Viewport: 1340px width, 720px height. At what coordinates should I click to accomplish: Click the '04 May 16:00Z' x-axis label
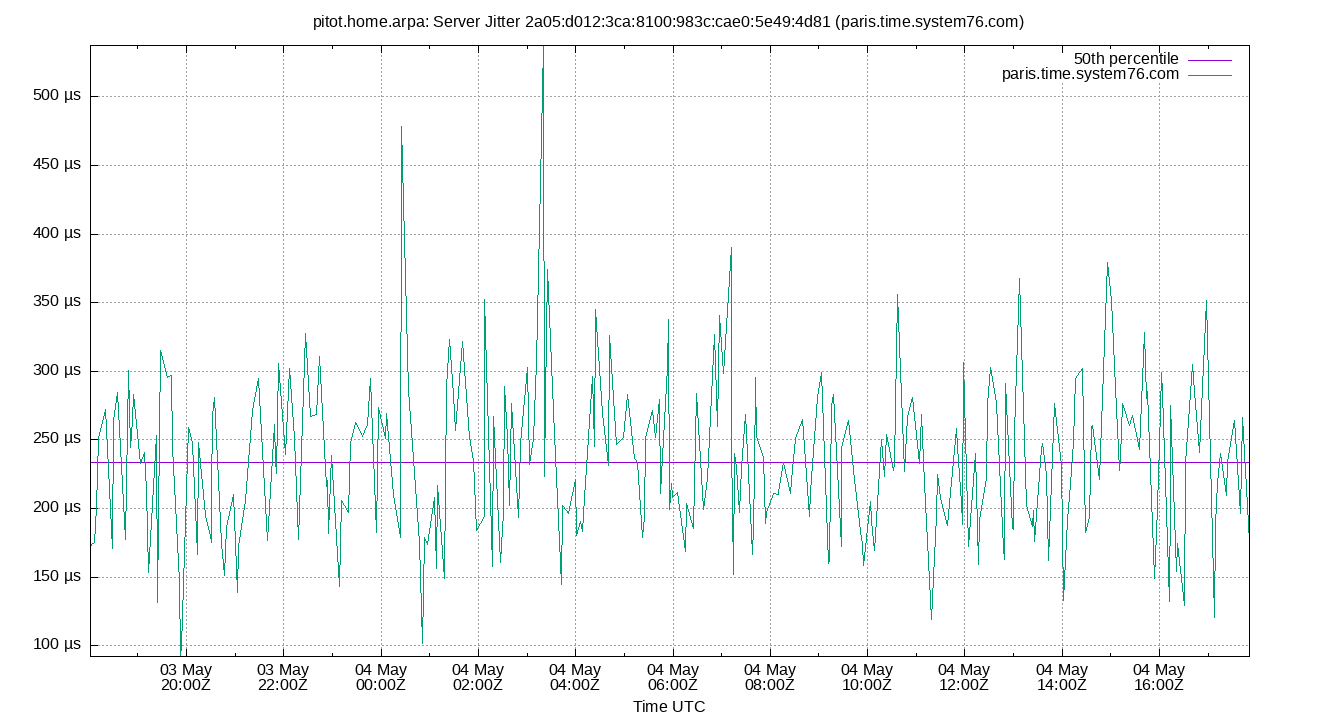click(x=1159, y=677)
